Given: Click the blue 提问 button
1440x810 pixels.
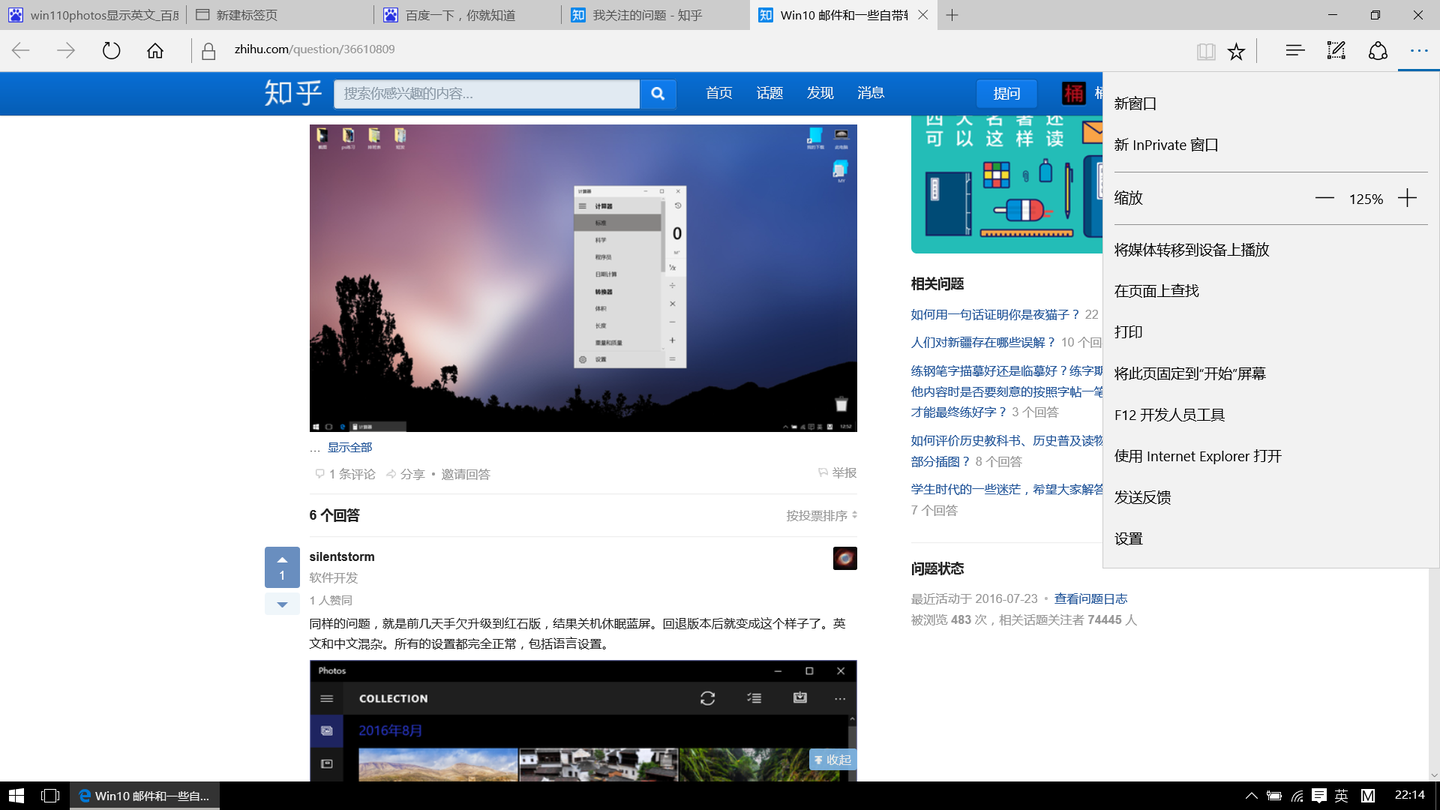Looking at the screenshot, I should (x=1006, y=93).
